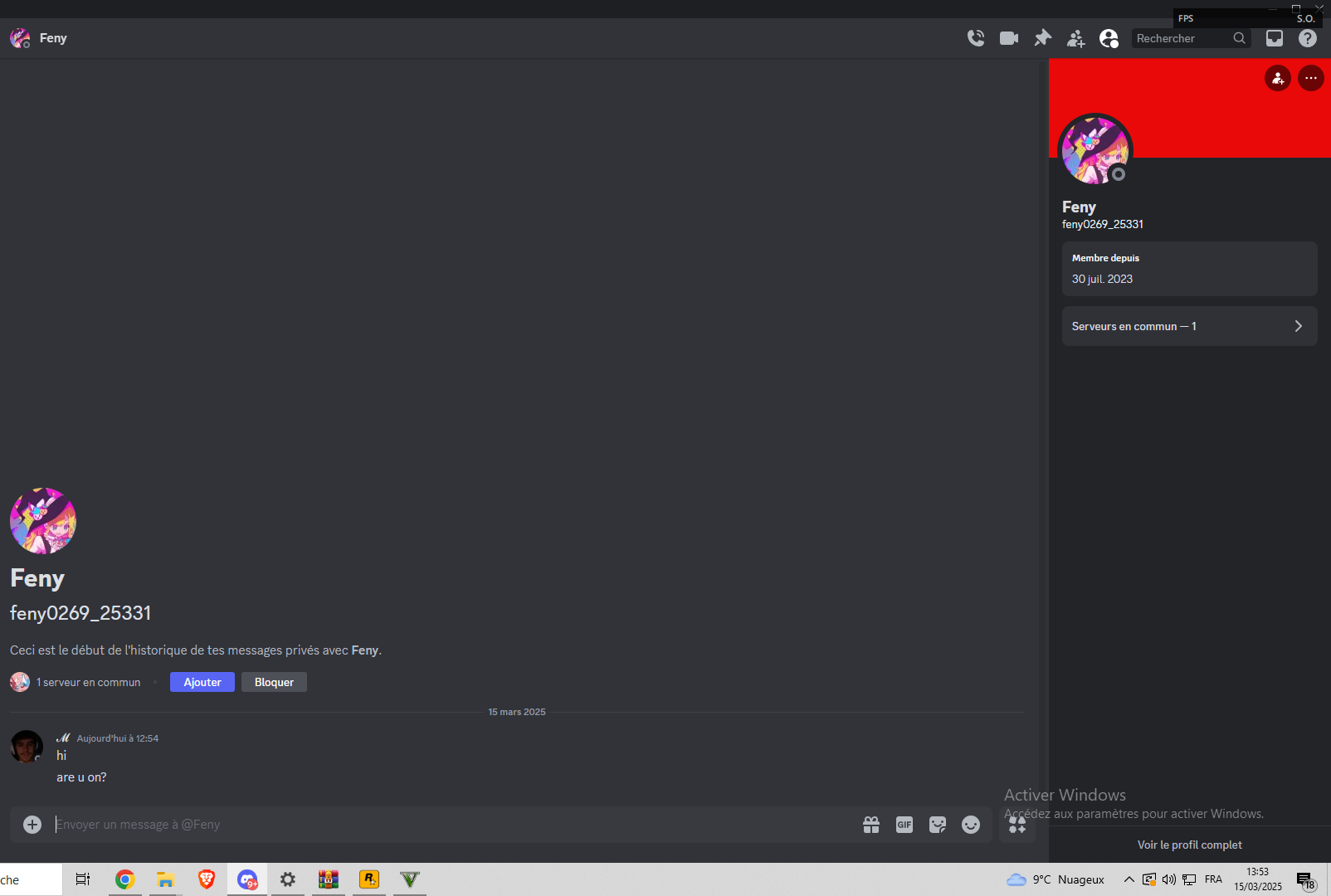
Task: Send friend request from profile banner icon
Action: (1278, 78)
